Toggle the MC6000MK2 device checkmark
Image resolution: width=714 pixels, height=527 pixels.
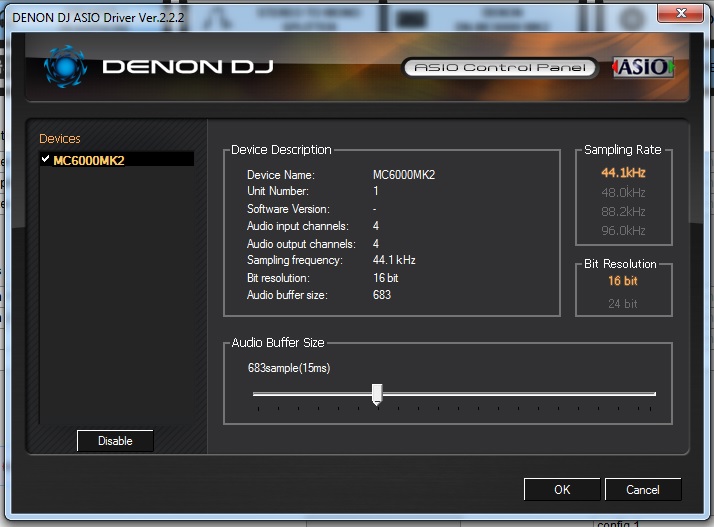[45, 159]
